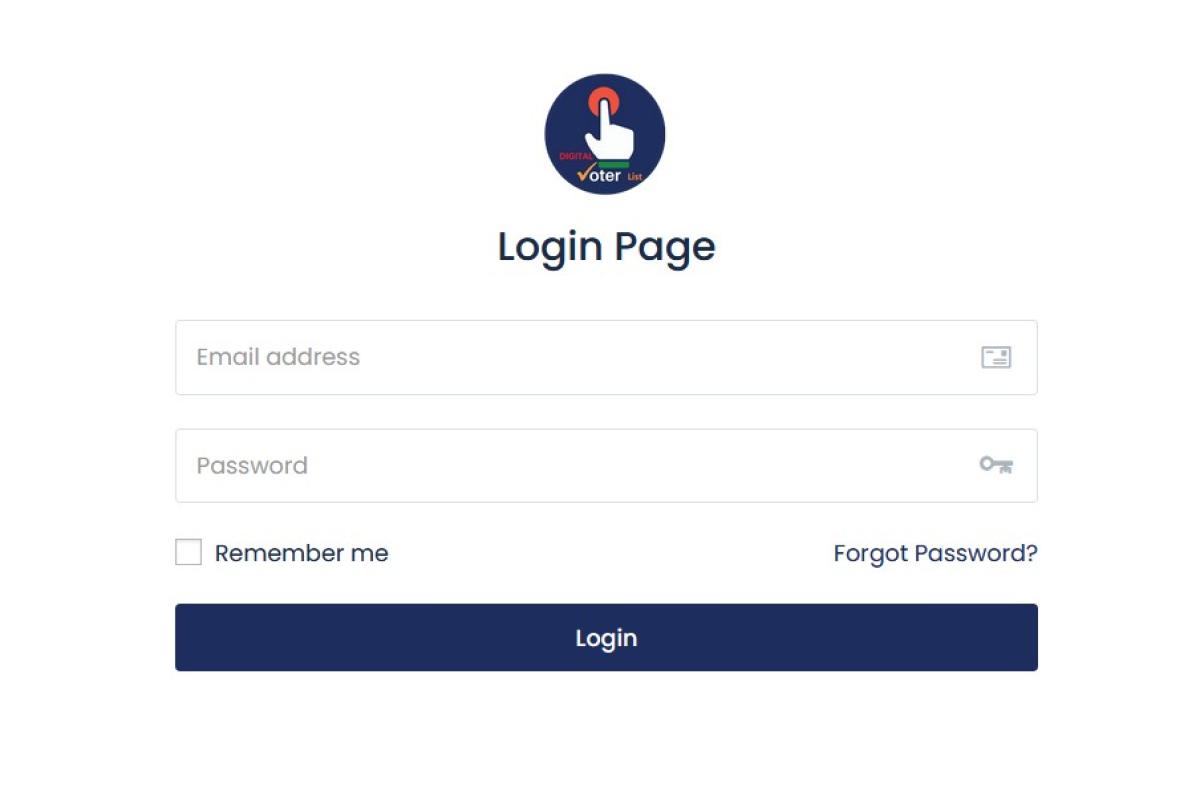Click the circular voter logo image

click(x=604, y=135)
